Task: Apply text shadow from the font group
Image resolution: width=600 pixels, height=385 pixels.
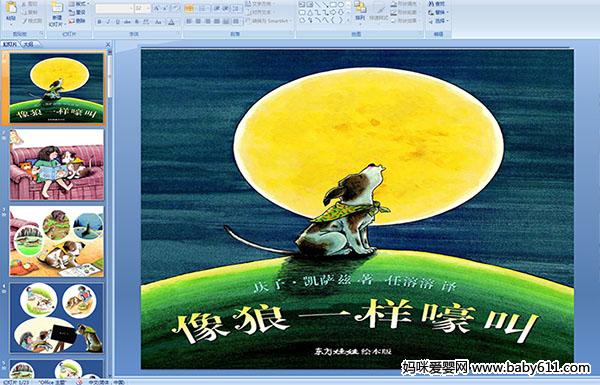Action: [136, 22]
